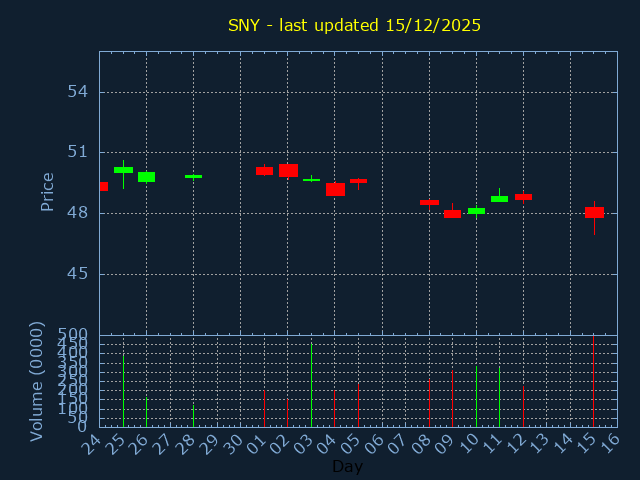The width and height of the screenshot is (640, 480).
Task: Click the tallest red volume bar for day 15
Action: 593,382
